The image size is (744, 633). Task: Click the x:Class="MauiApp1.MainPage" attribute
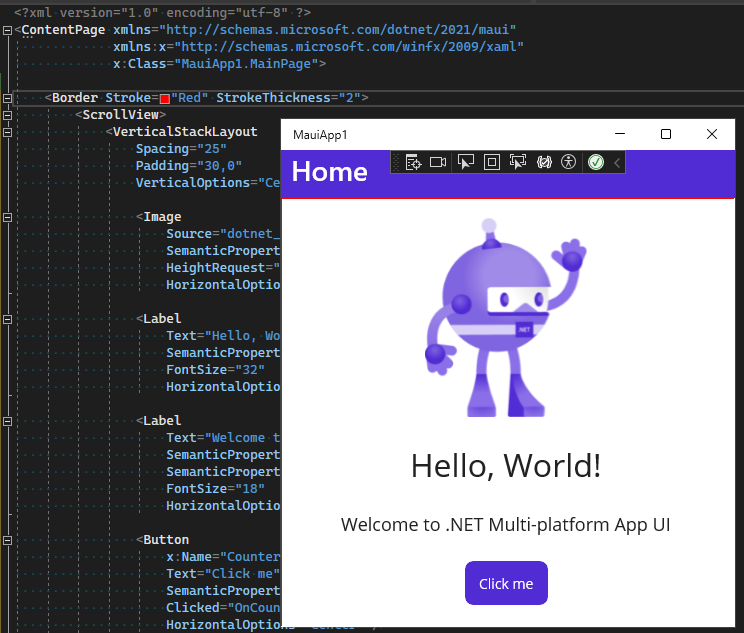point(215,64)
